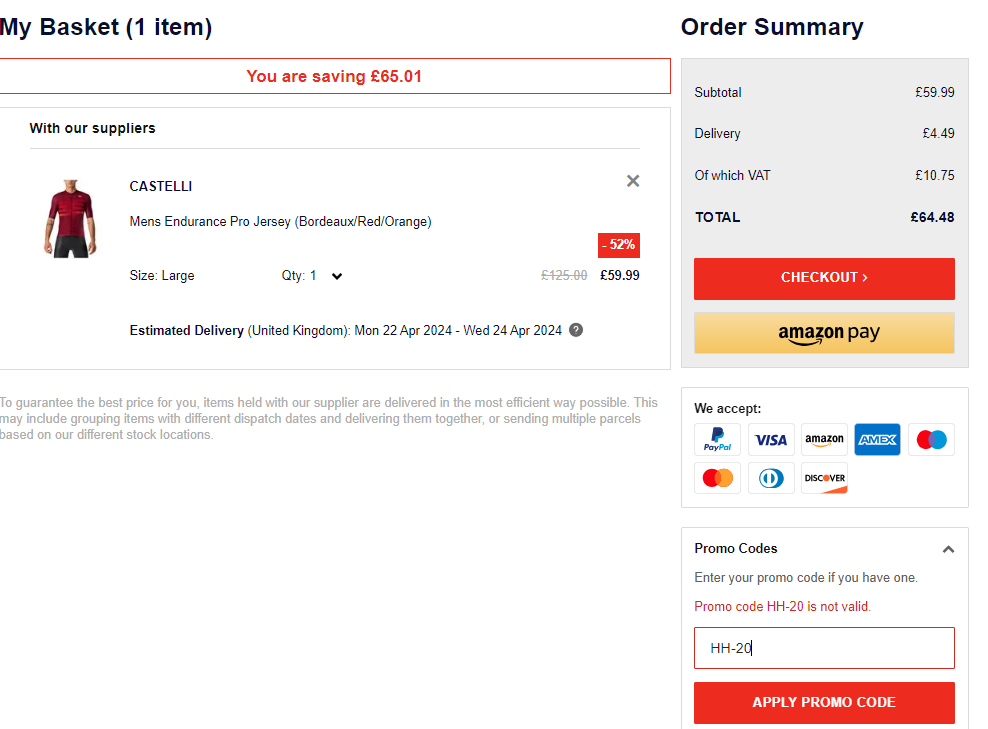Remove the Castelli jersey from basket
This screenshot has height=729, width=988.
coord(633,181)
